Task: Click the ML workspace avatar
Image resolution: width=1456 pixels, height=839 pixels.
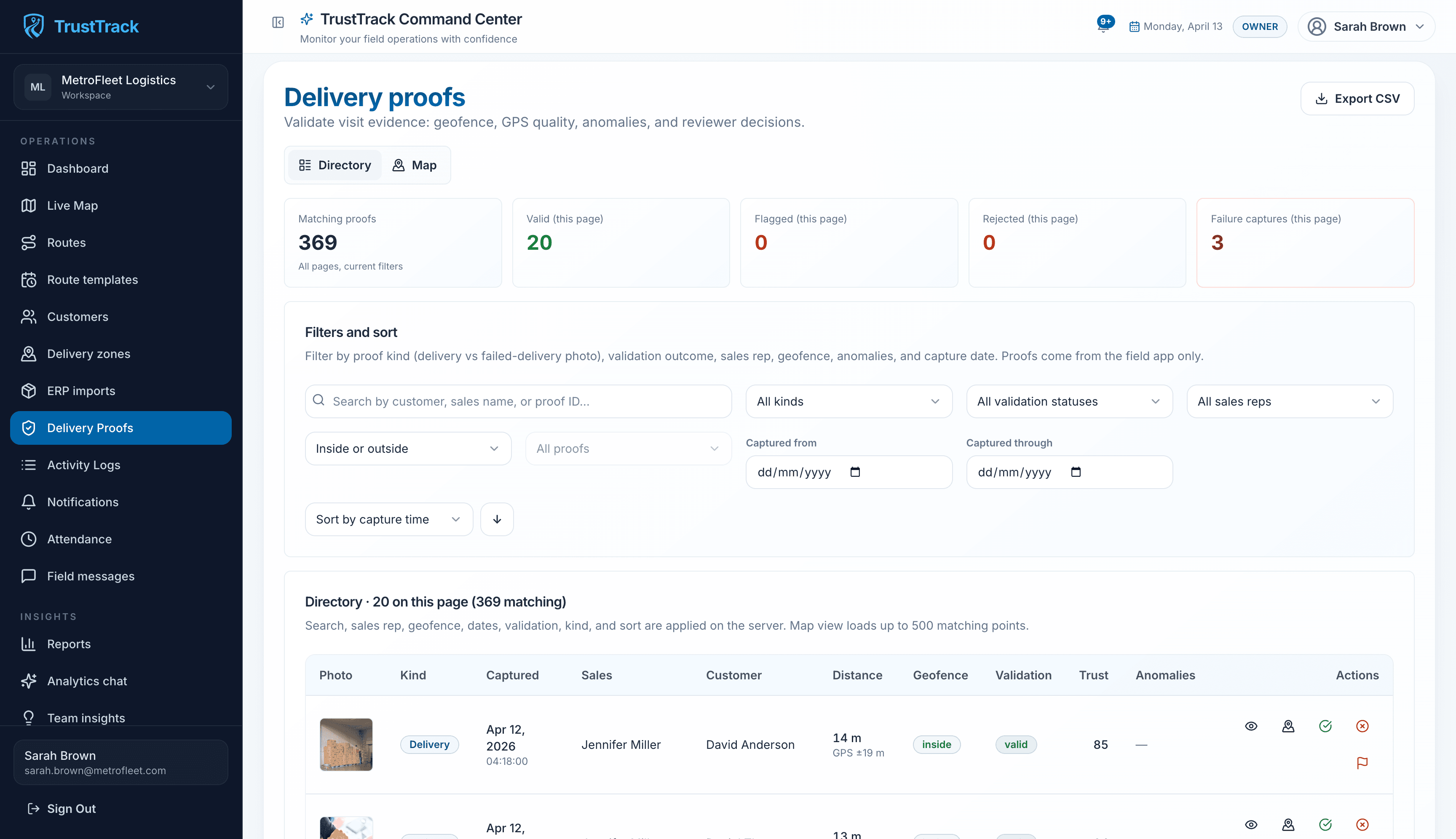Action: tap(37, 87)
